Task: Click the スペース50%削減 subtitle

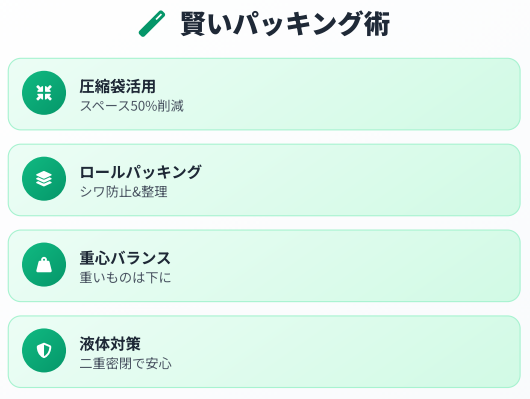Action: [132, 106]
